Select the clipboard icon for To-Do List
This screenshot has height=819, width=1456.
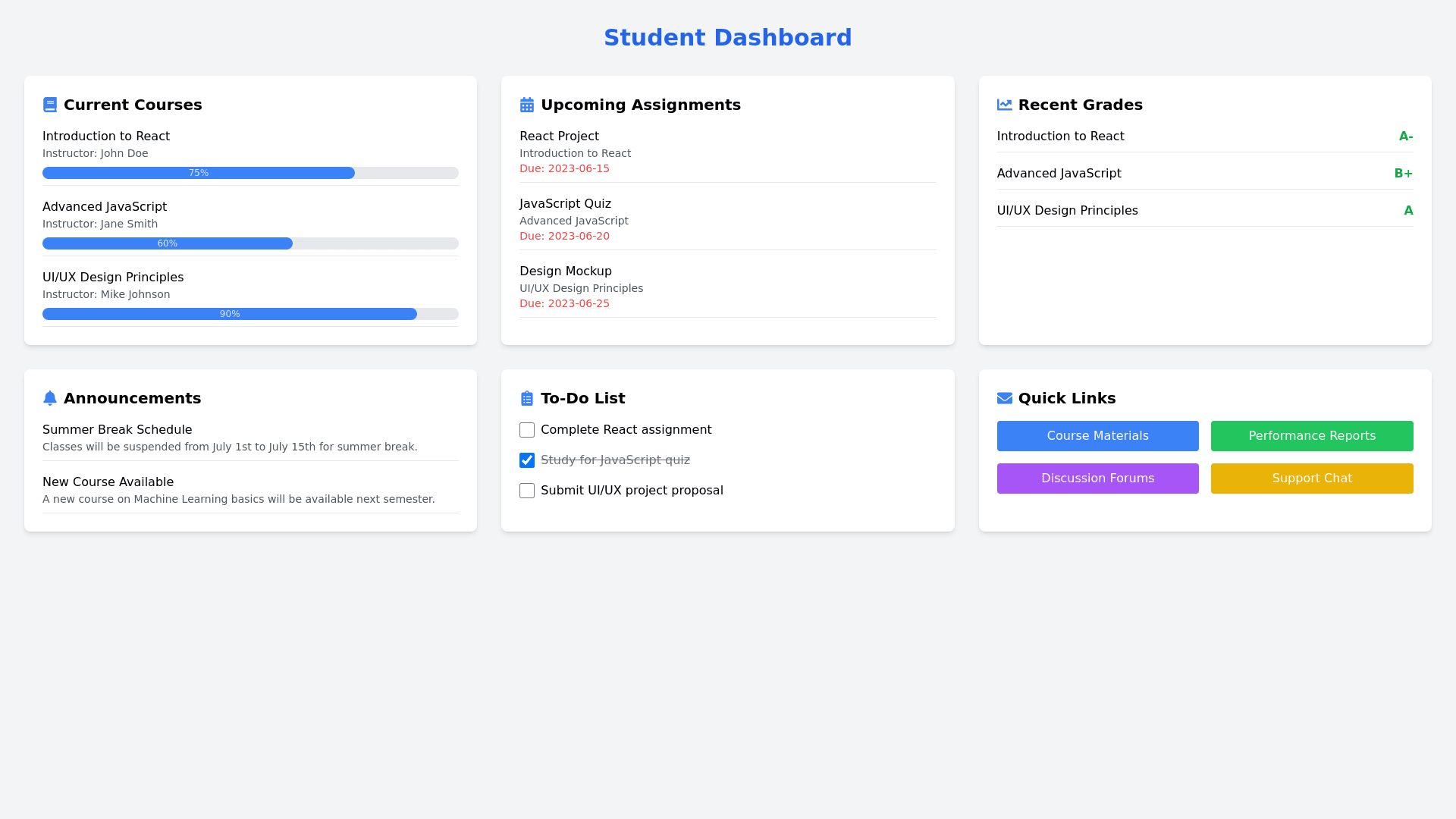[x=527, y=398]
